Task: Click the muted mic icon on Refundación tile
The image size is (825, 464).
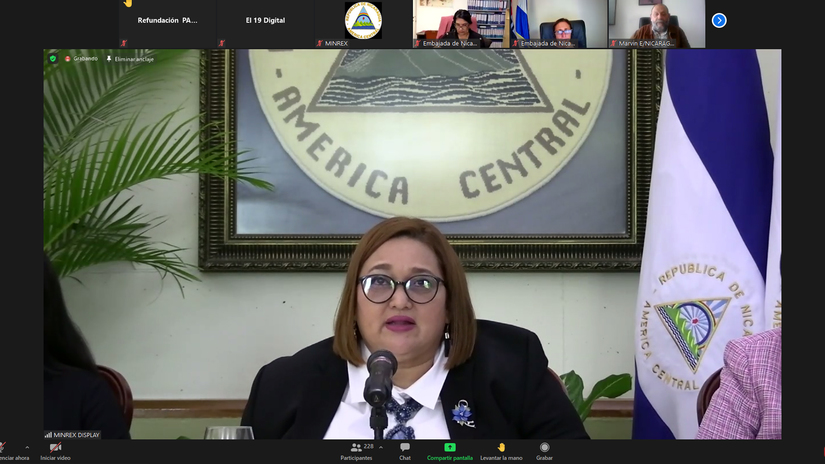Action: pyautogui.click(x=124, y=44)
